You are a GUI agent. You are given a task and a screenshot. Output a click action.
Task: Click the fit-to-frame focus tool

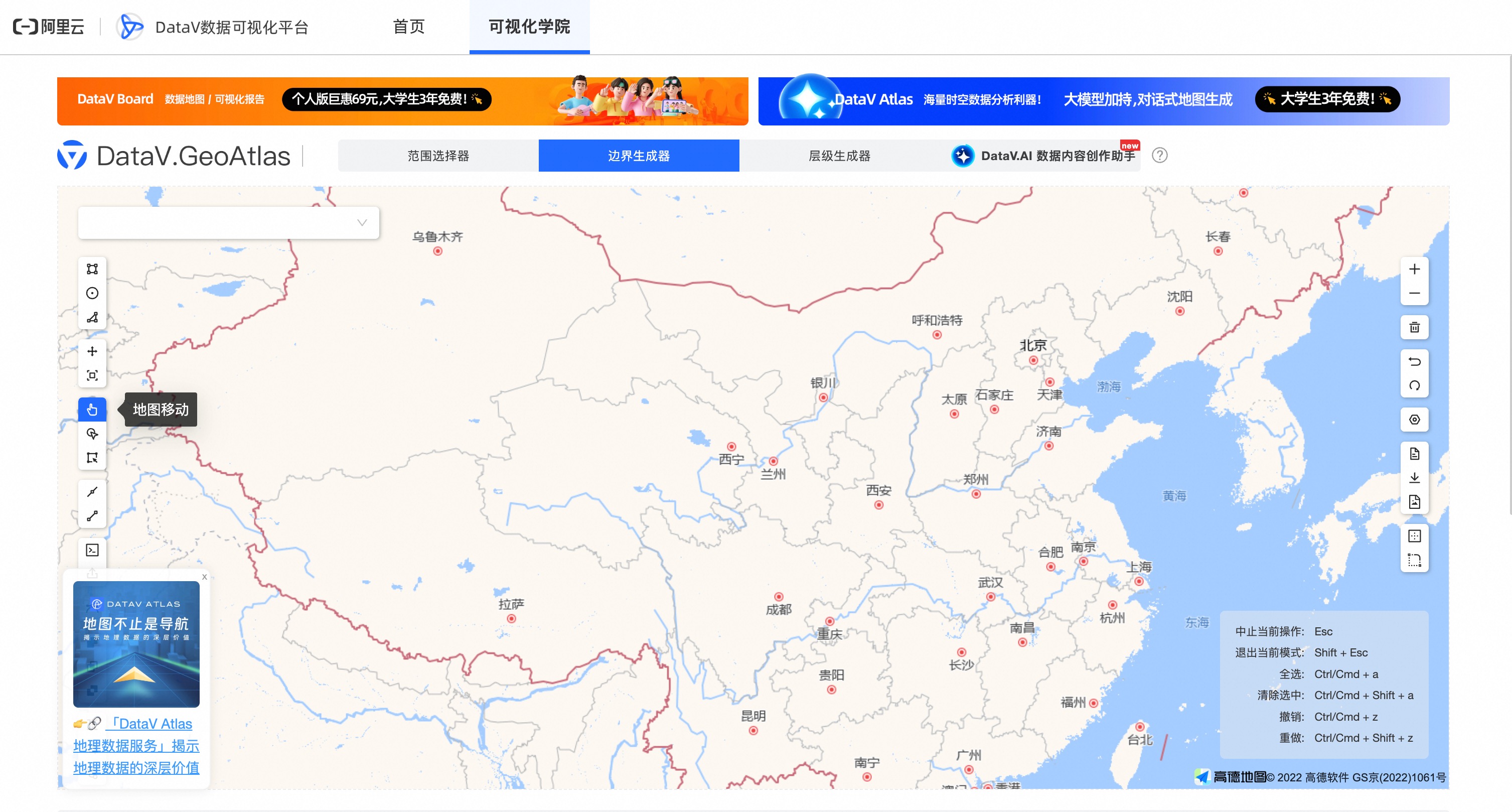[x=92, y=375]
